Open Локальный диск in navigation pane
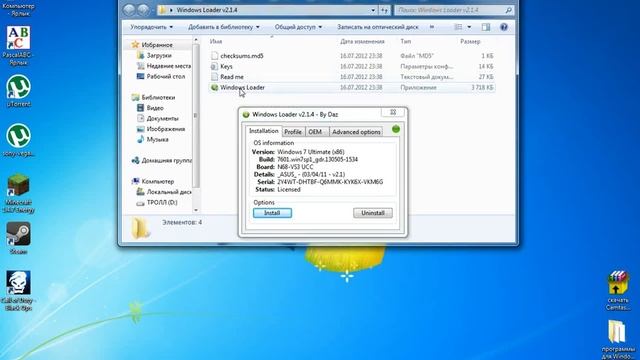This screenshot has height=360, width=640. (168, 192)
